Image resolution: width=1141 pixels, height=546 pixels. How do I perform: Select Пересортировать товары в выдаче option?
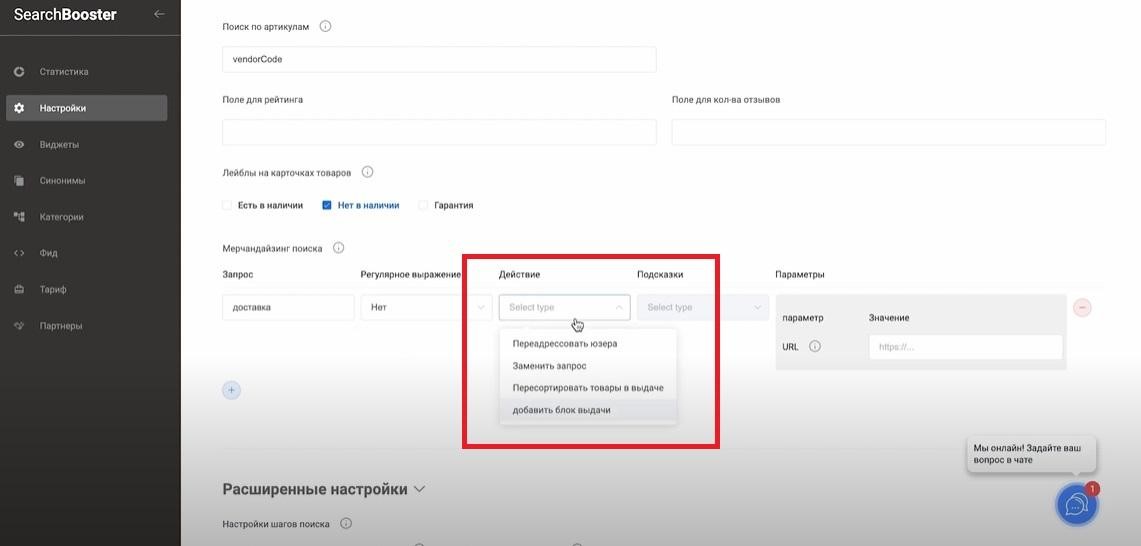coord(588,387)
